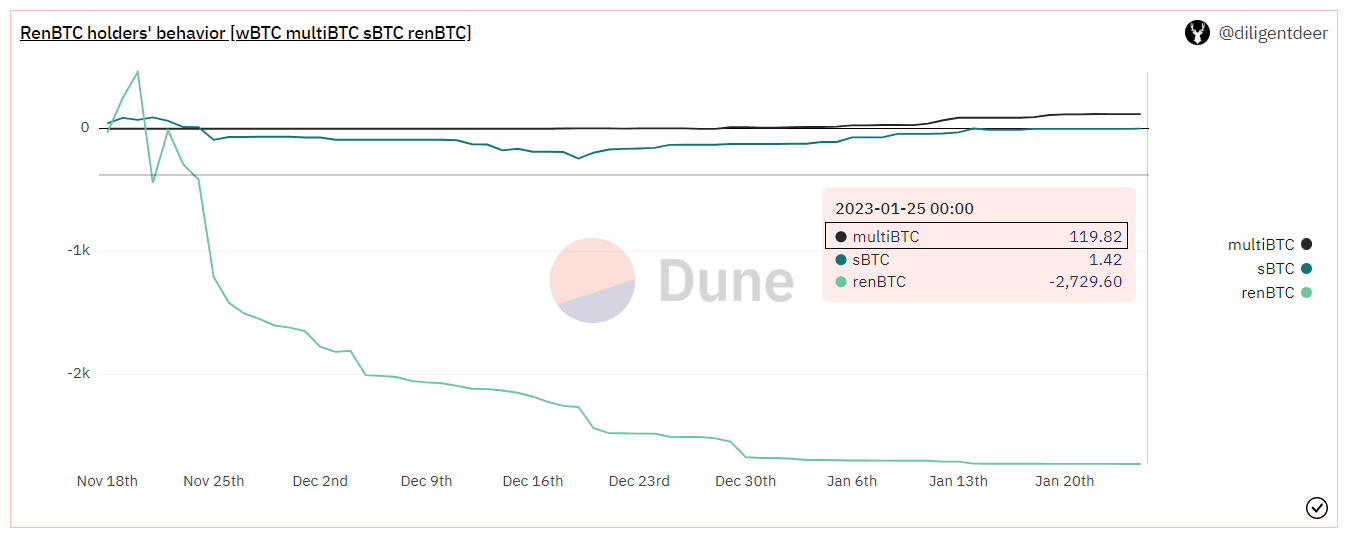
Task: Click the -2k y-axis label
Action: tap(77, 373)
